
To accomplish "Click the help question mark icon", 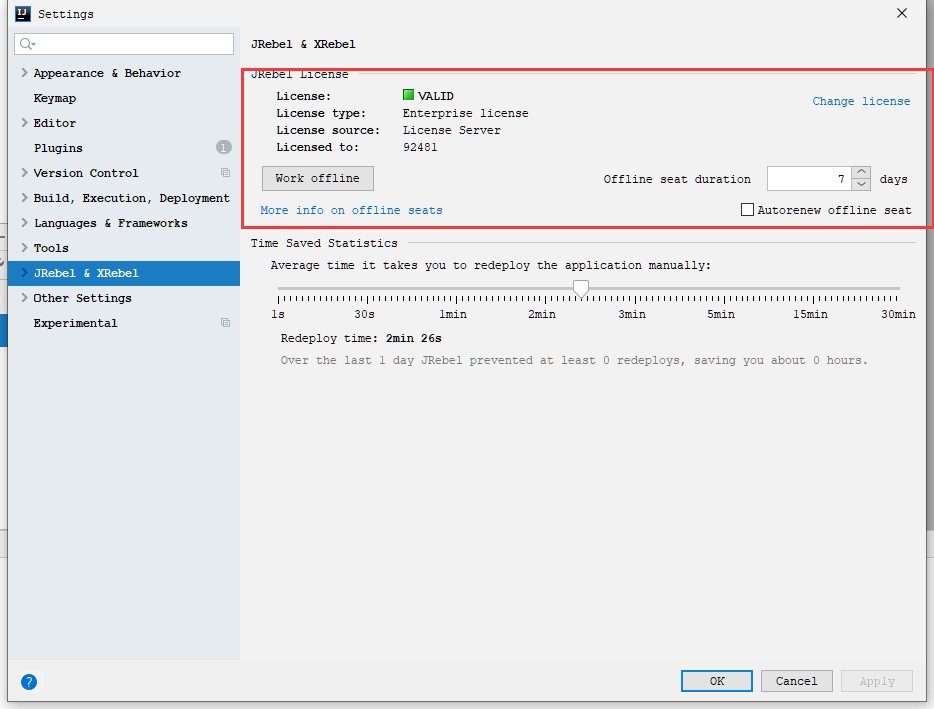I will (x=29, y=682).
